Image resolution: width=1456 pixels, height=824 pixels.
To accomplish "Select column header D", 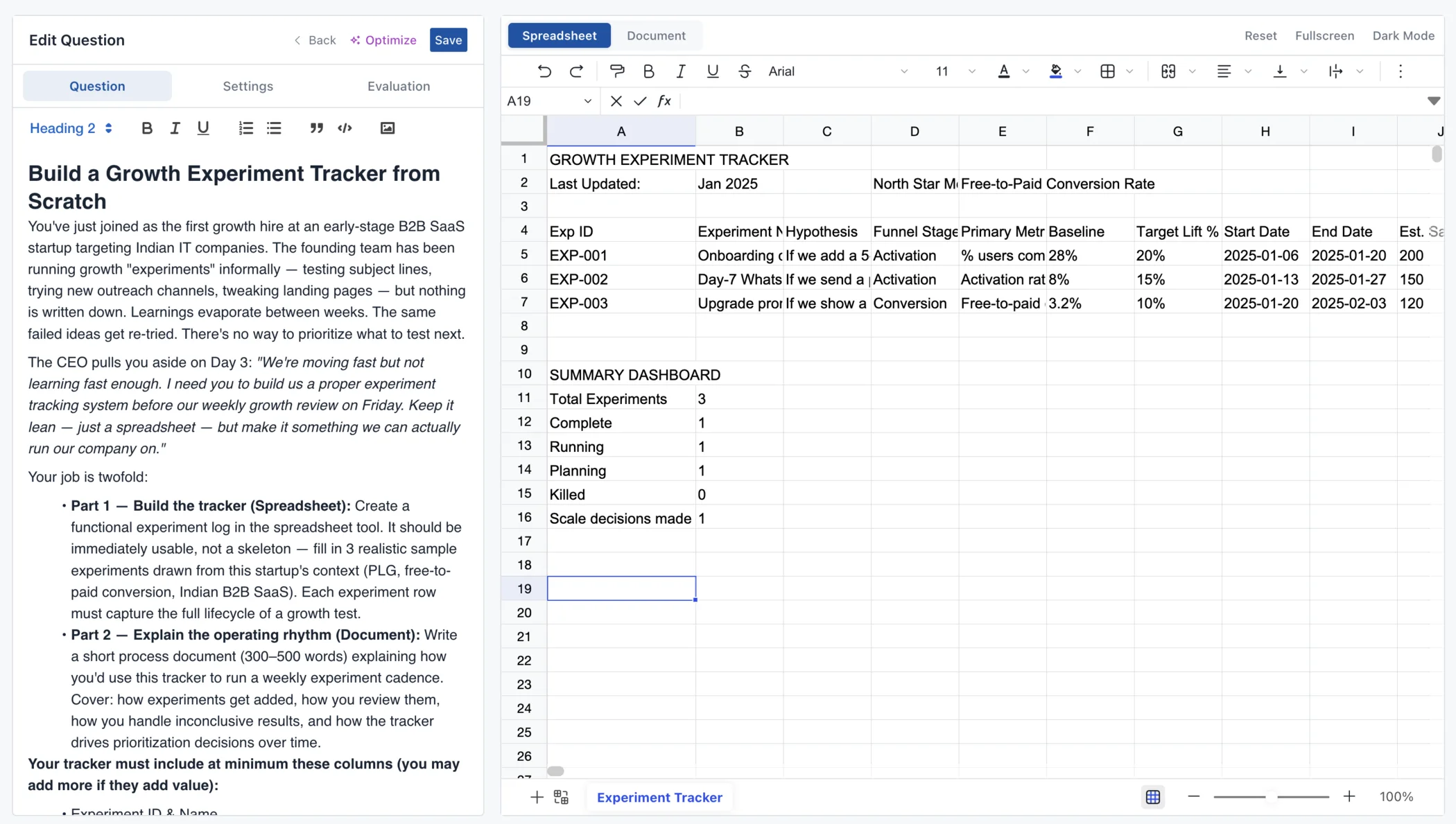I will 915,131.
